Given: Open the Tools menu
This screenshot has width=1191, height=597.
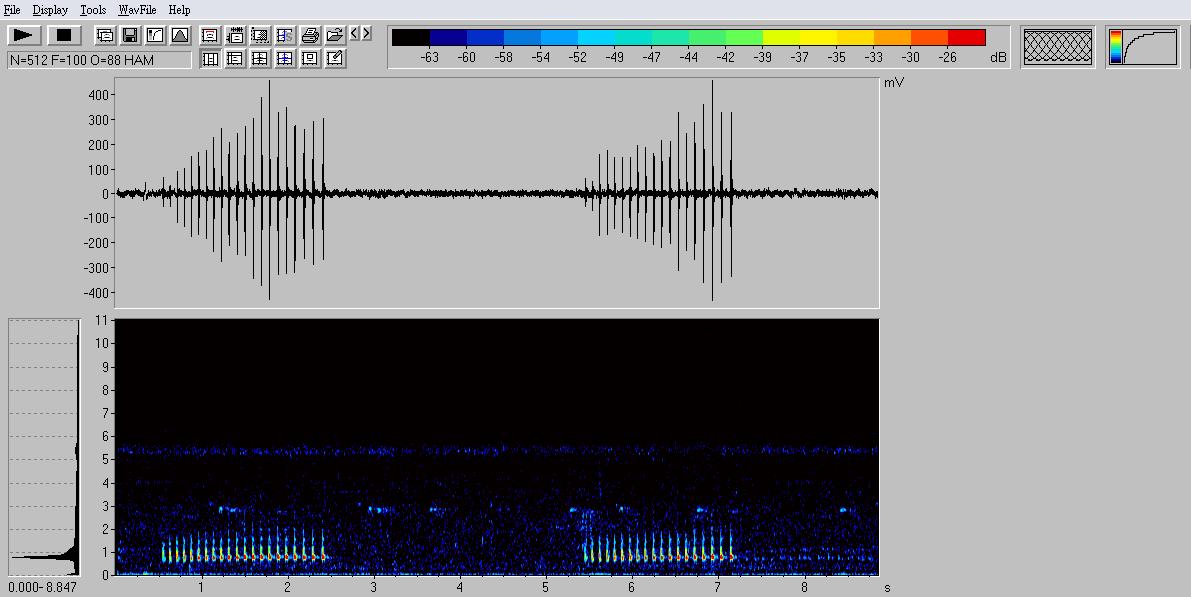Looking at the screenshot, I should [93, 10].
